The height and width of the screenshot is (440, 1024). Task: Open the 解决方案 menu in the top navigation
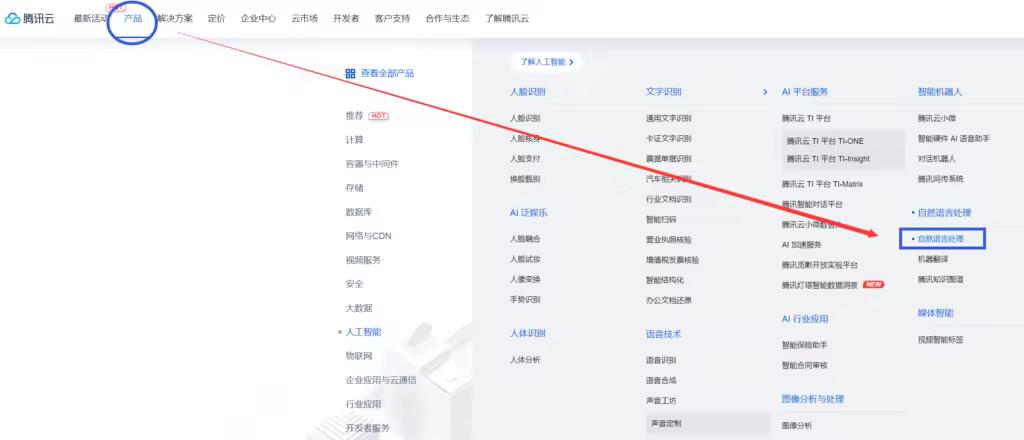coord(175,18)
